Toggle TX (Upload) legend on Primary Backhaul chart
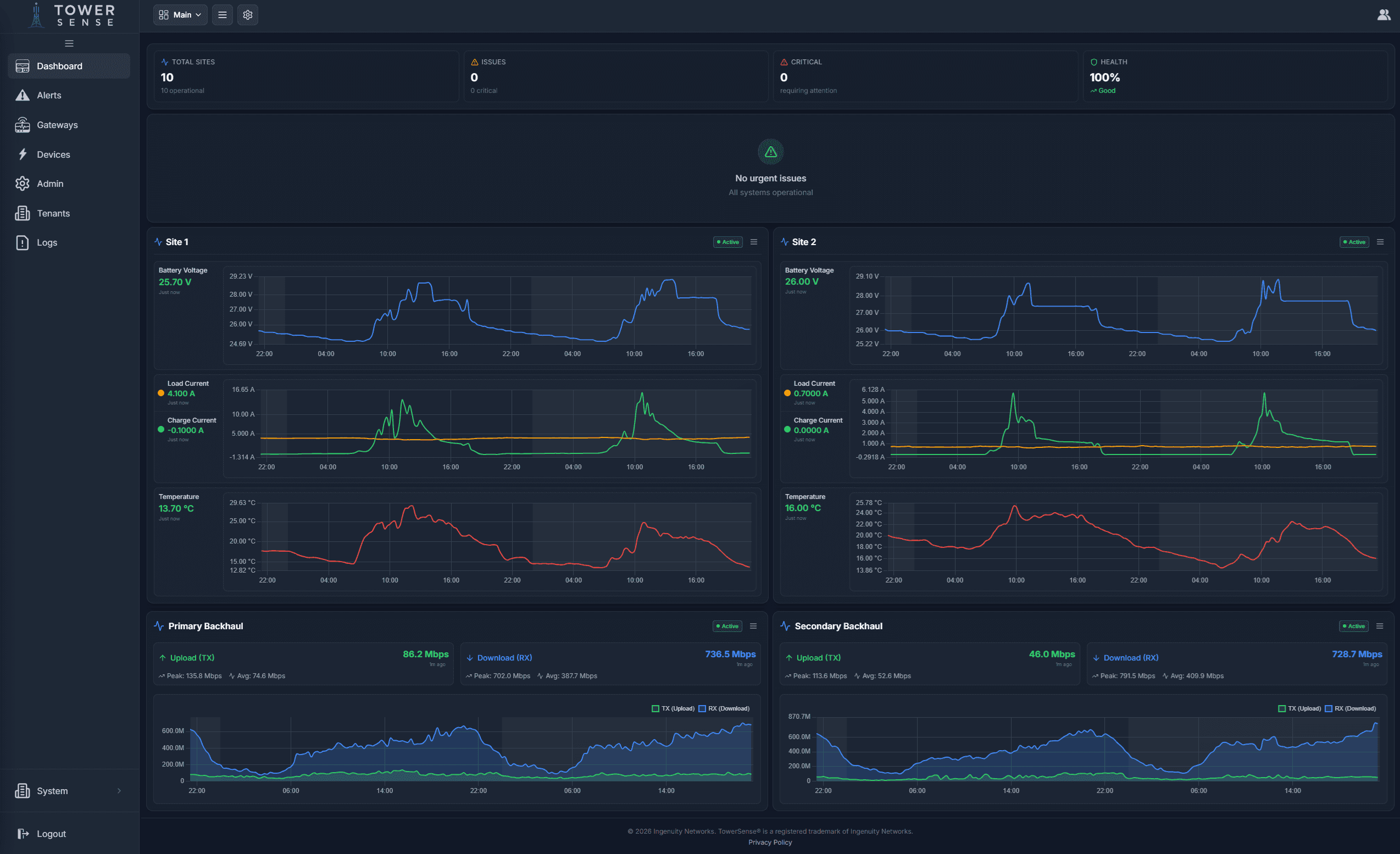 click(x=674, y=708)
